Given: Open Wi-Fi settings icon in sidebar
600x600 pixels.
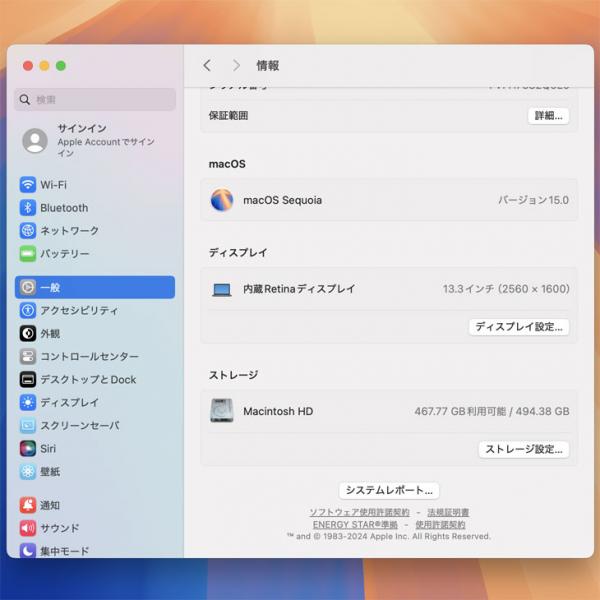Looking at the screenshot, I should point(28,185).
